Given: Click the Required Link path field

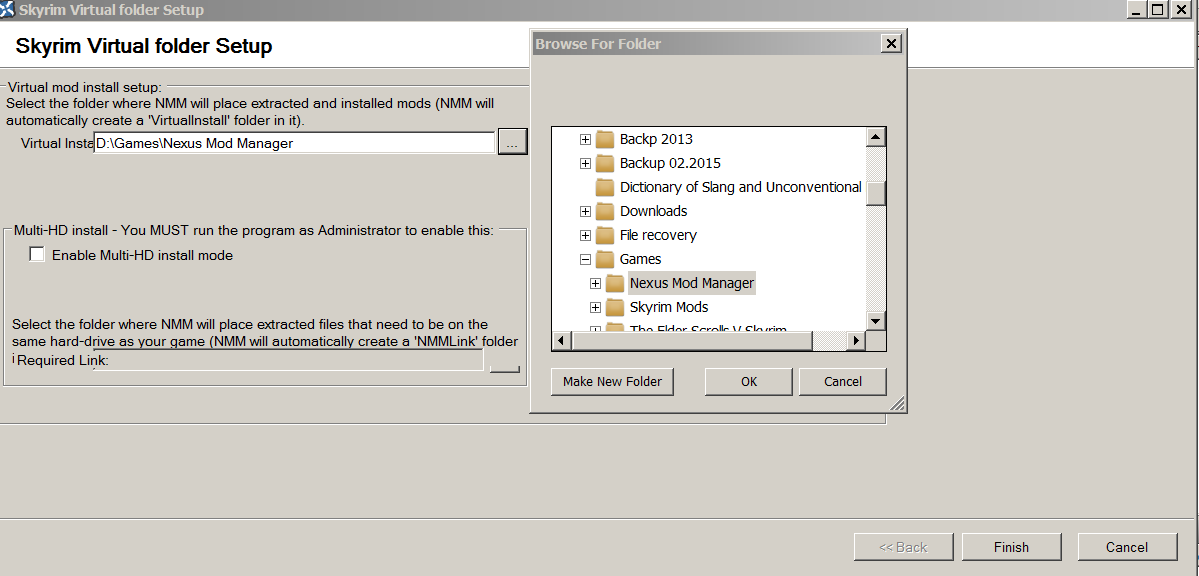Looking at the screenshot, I should click(288, 360).
